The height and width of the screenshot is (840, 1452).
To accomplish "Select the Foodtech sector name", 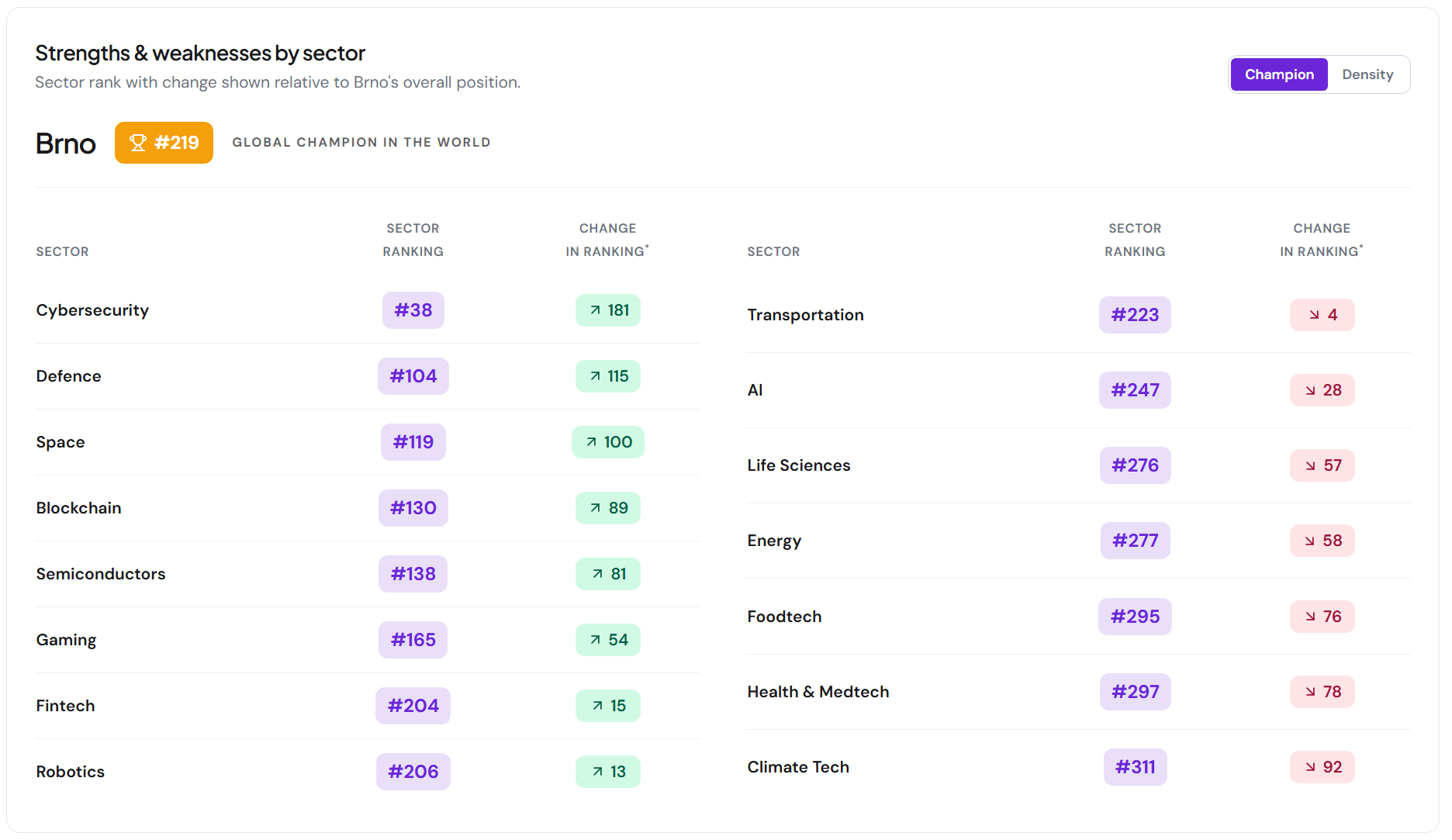I will (785, 617).
